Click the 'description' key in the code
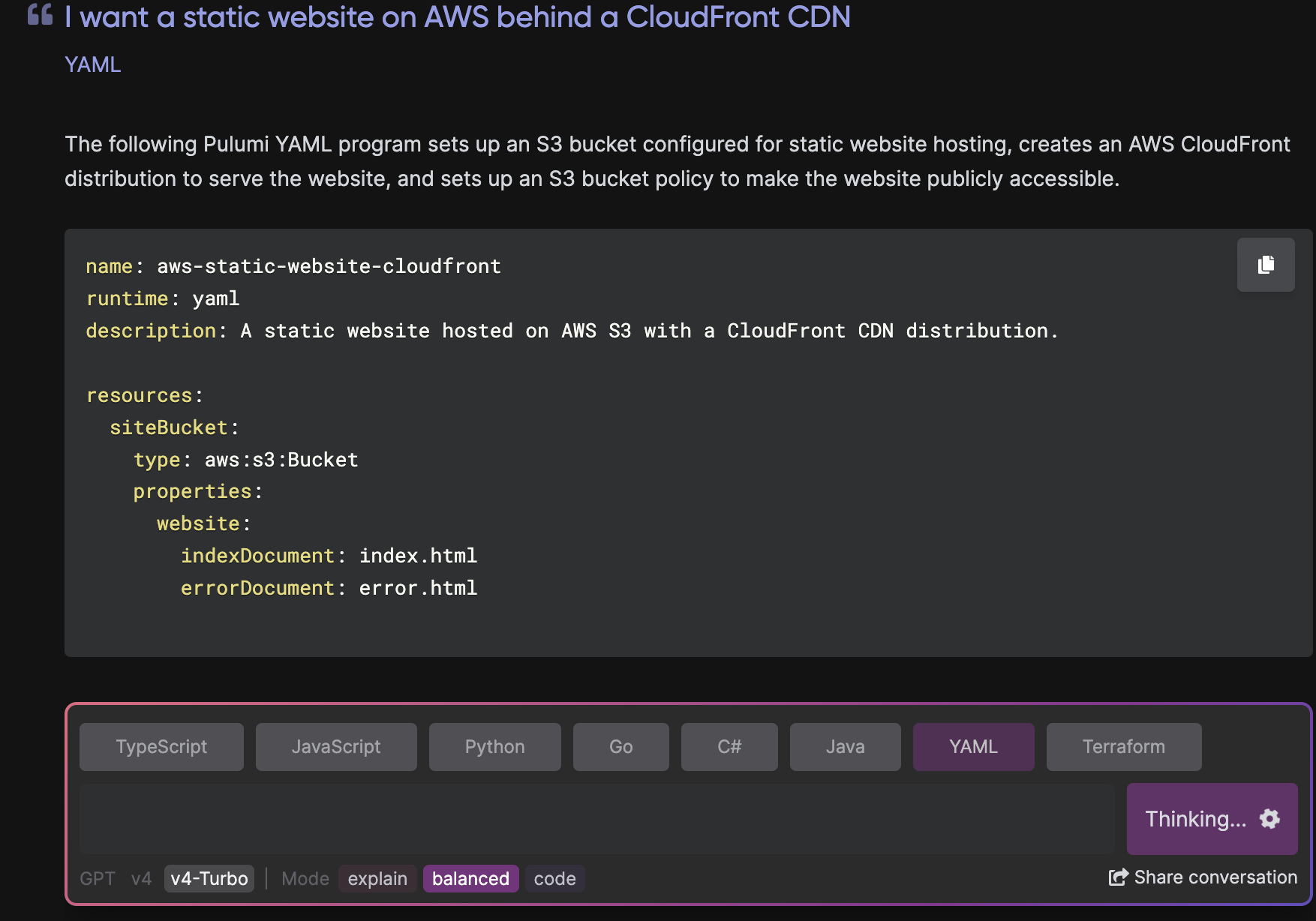The height and width of the screenshot is (921, 1316). (151, 331)
